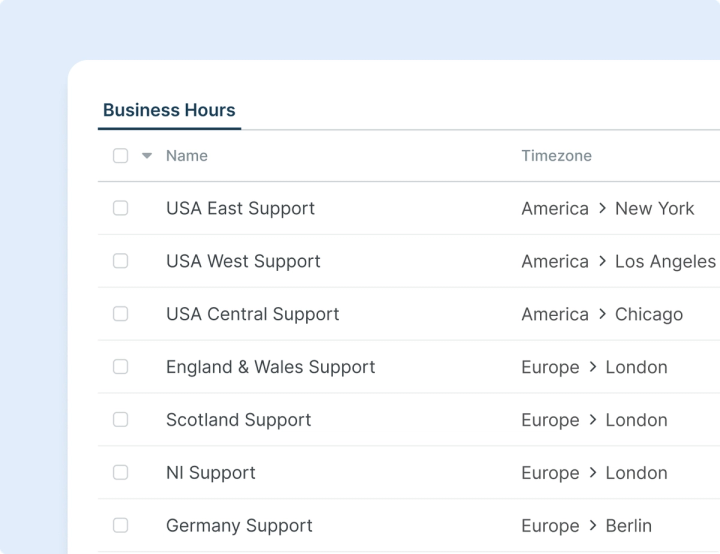
Task: Open the USA Central Support entry
Action: (252, 314)
